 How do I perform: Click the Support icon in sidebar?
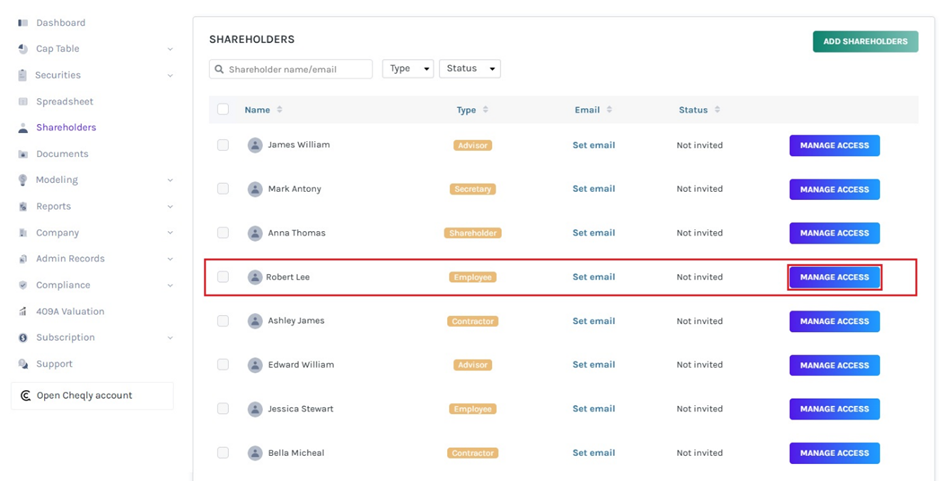coord(23,364)
